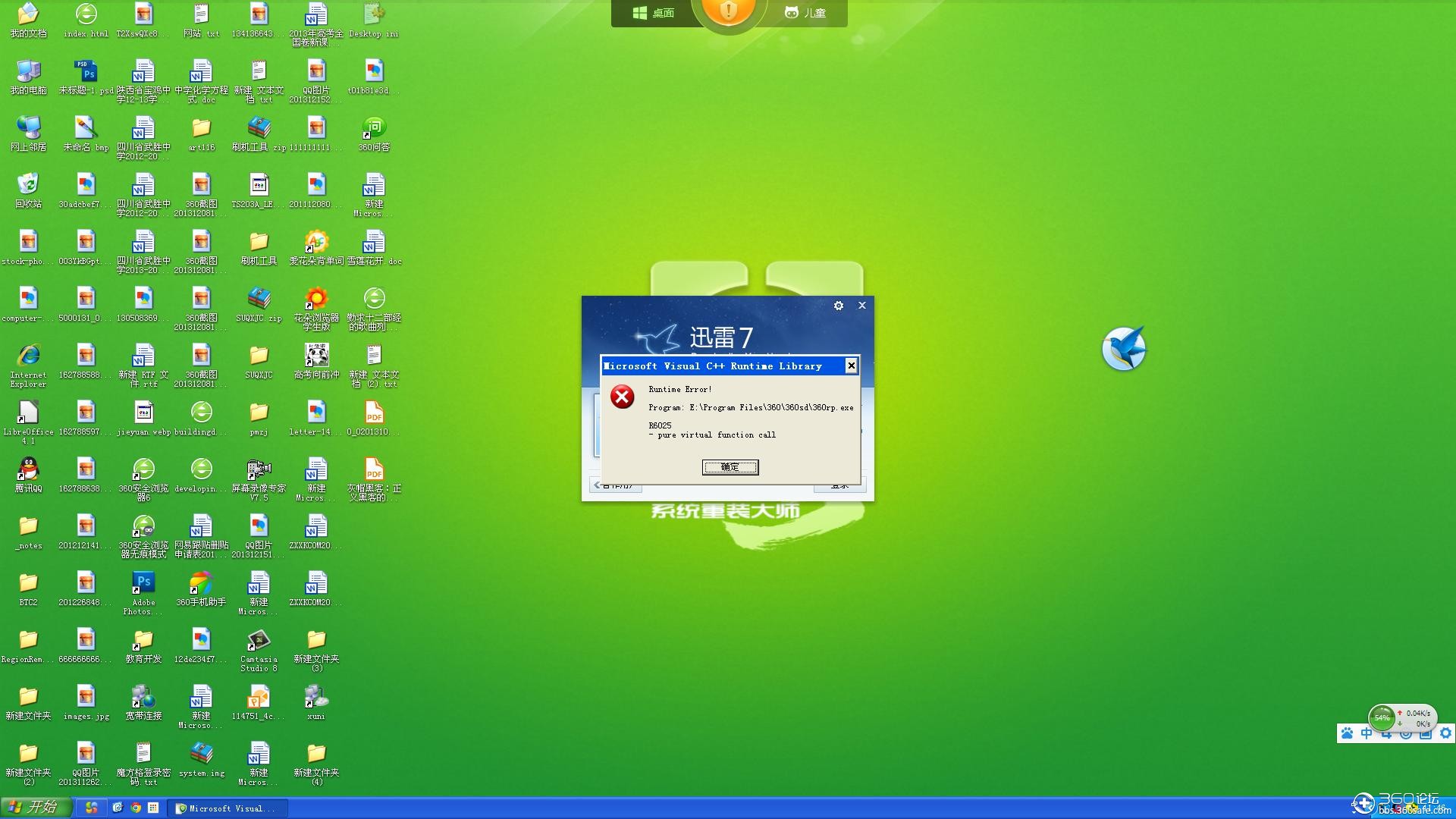
Task: Open the Thunder 7 settings gear
Action: pyautogui.click(x=838, y=306)
